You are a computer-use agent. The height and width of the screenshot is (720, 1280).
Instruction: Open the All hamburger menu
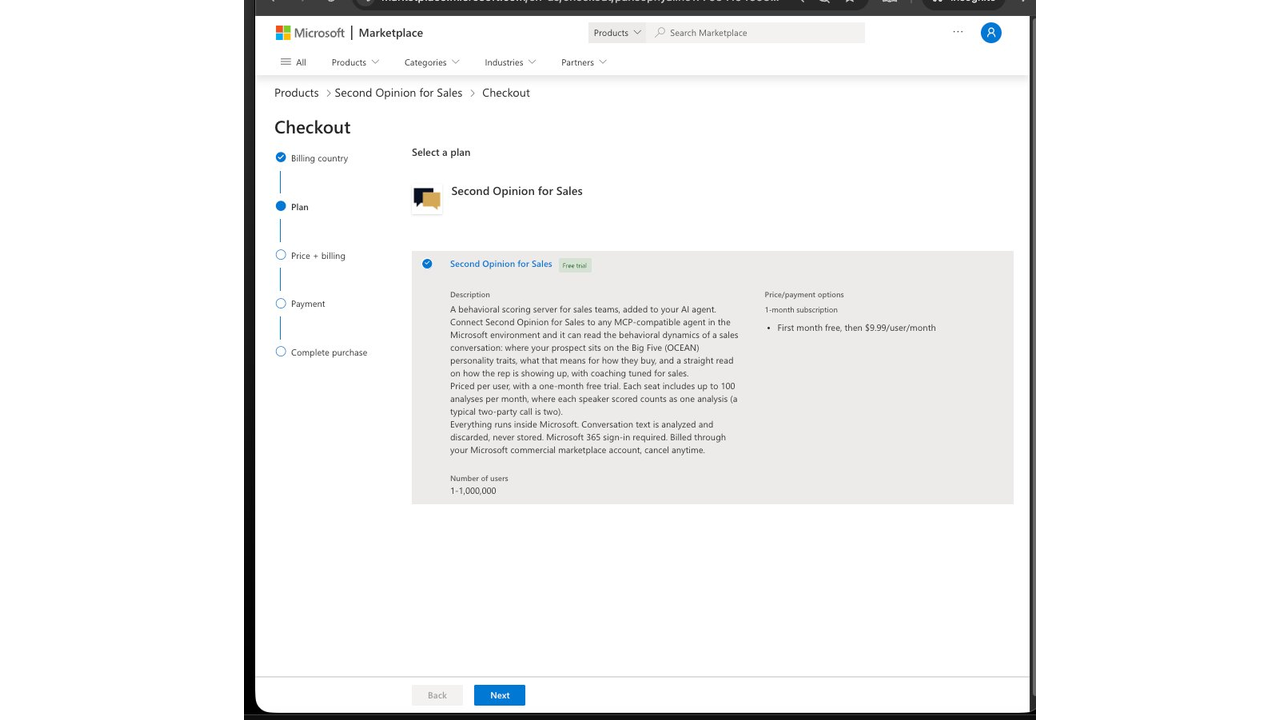click(x=293, y=62)
